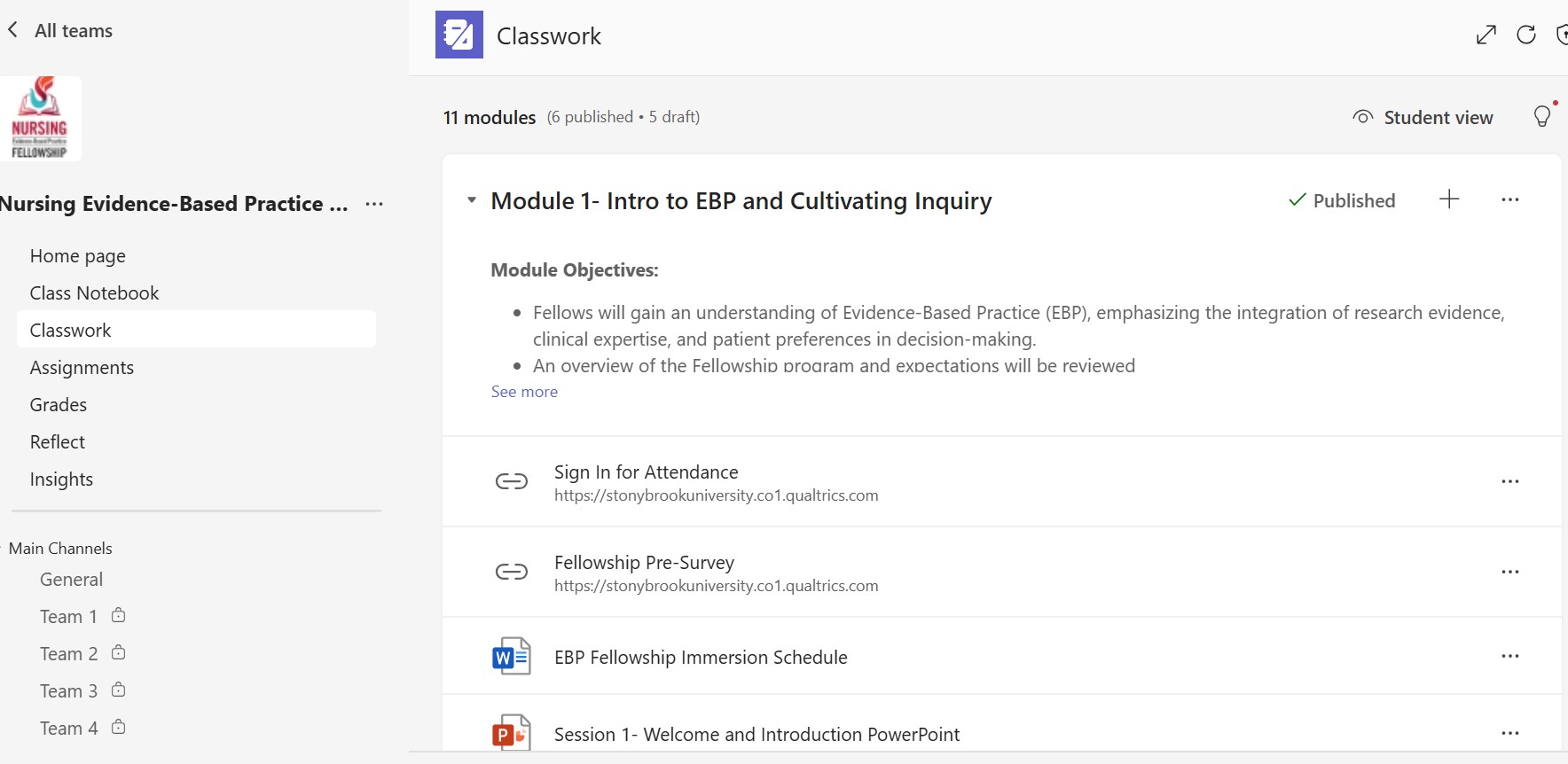This screenshot has height=764, width=1568.
Task: Add a resource to Module 1
Action: [x=1449, y=199]
